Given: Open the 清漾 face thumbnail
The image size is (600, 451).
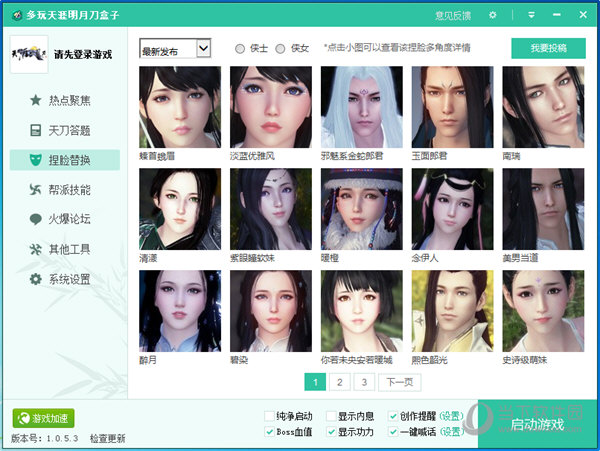Looking at the screenshot, I should point(180,209).
